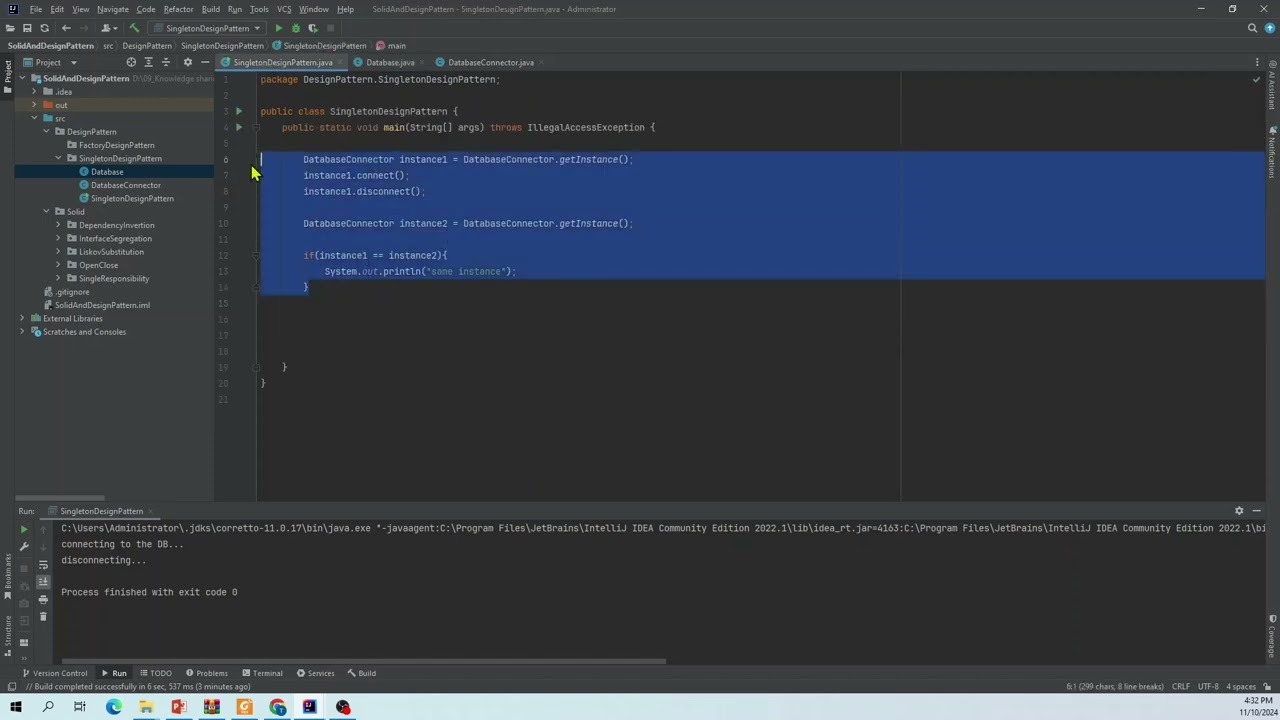Screen dimensions: 1280x720
Task: Click the Save All toolbar icon
Action: 27,28
